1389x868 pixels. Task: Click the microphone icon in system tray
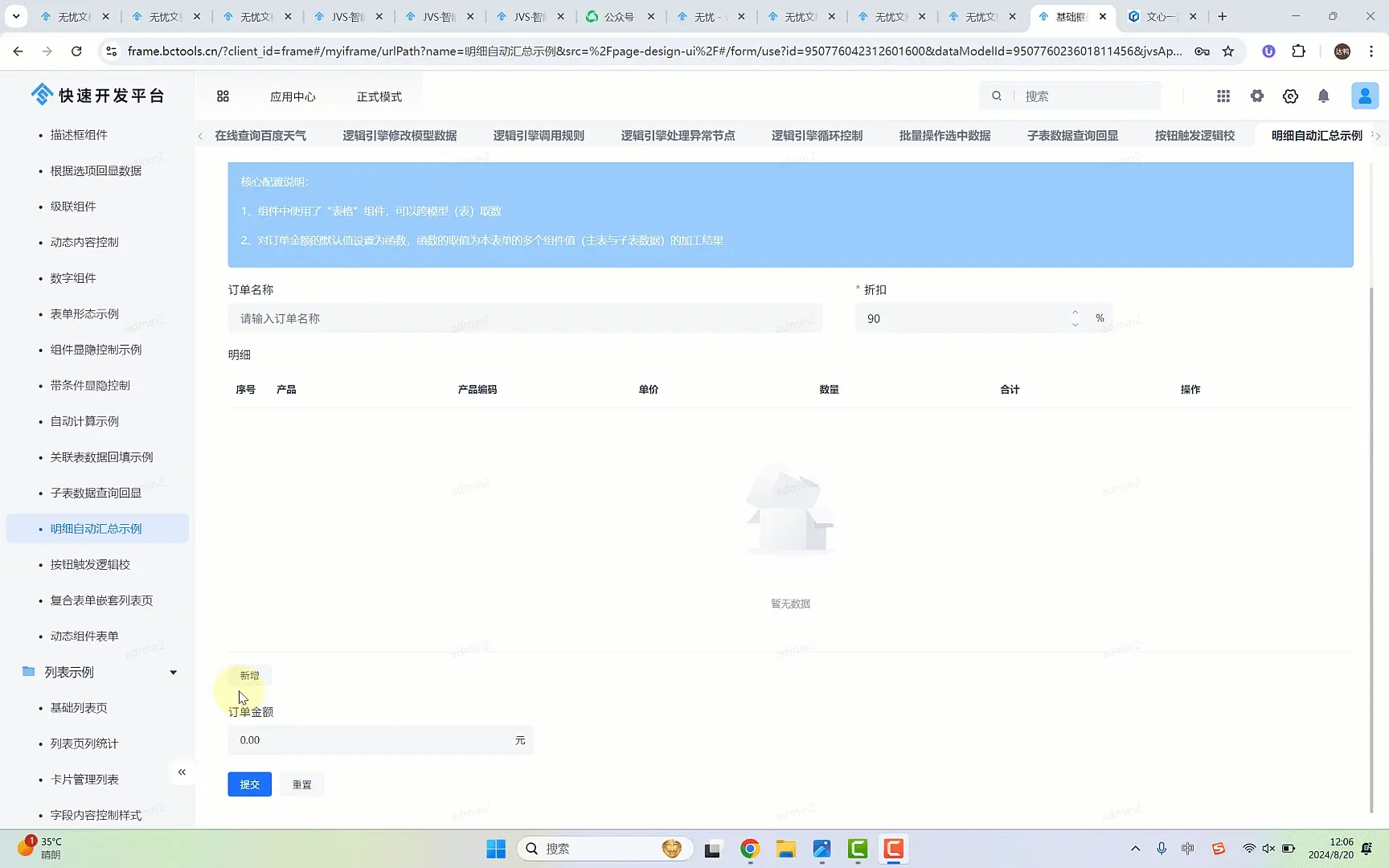(x=1162, y=849)
